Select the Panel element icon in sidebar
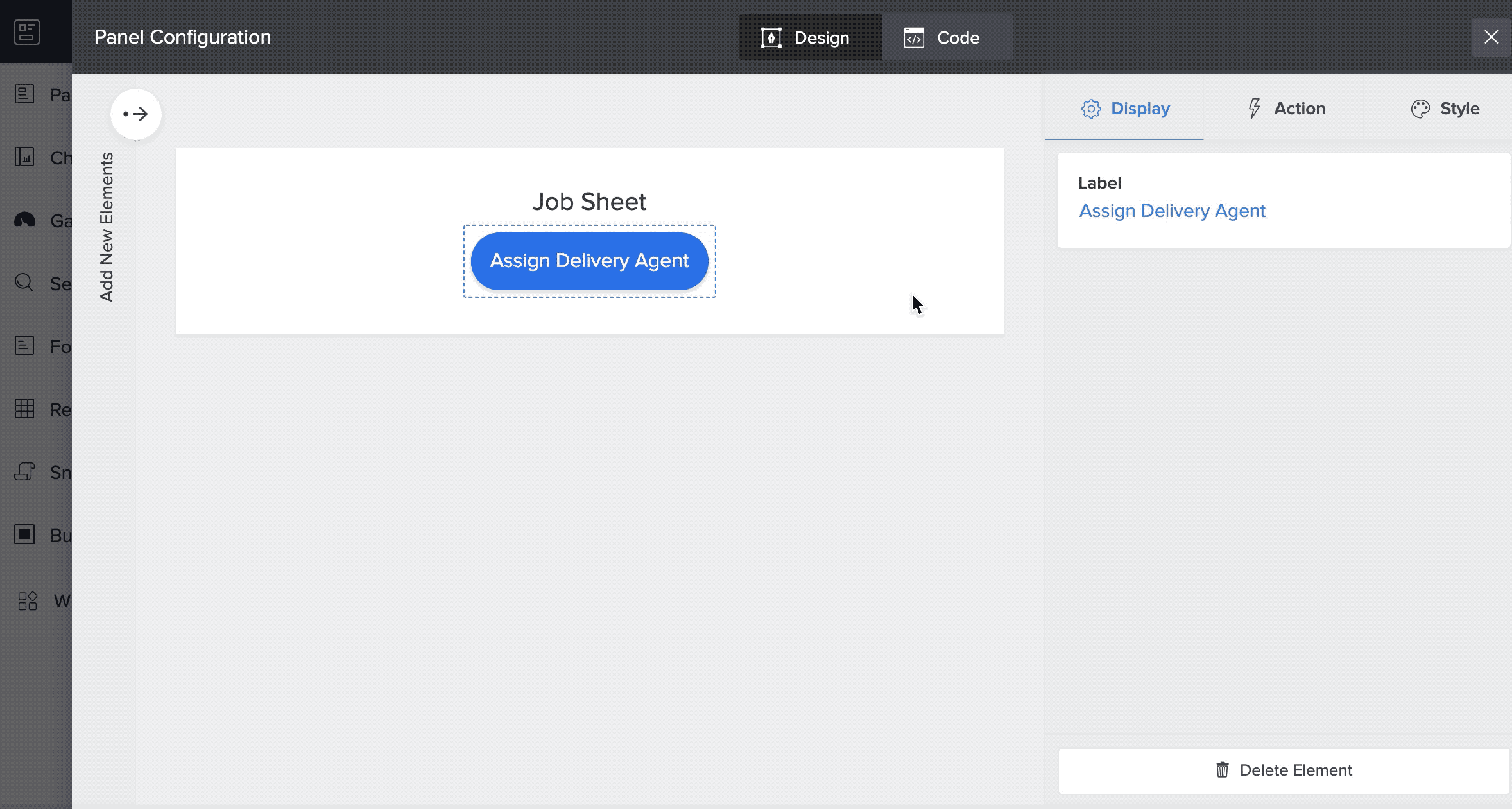This screenshot has width=1512, height=809. coord(24,94)
